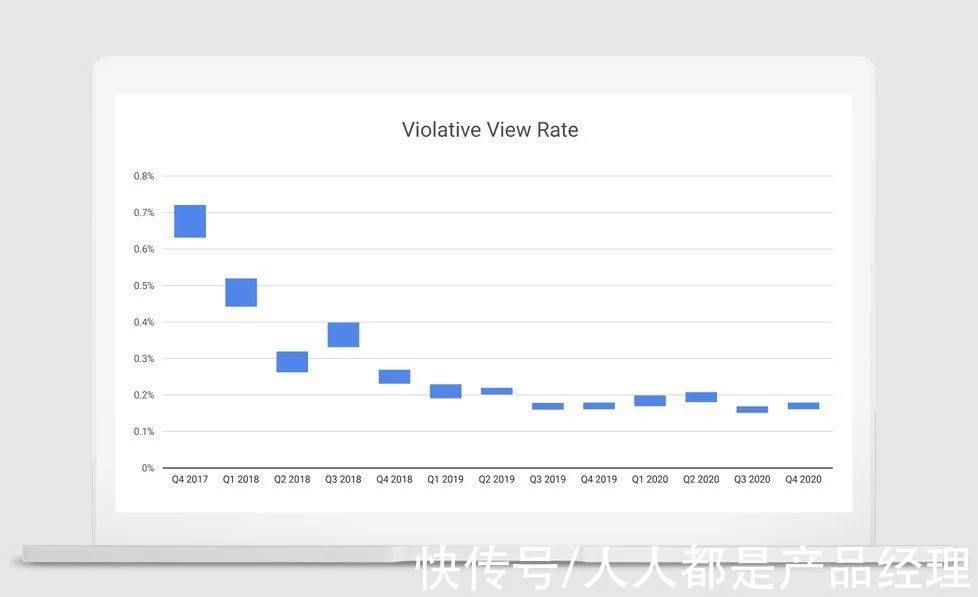
Task: Pick the Q1 2019 bar
Action: point(445,391)
